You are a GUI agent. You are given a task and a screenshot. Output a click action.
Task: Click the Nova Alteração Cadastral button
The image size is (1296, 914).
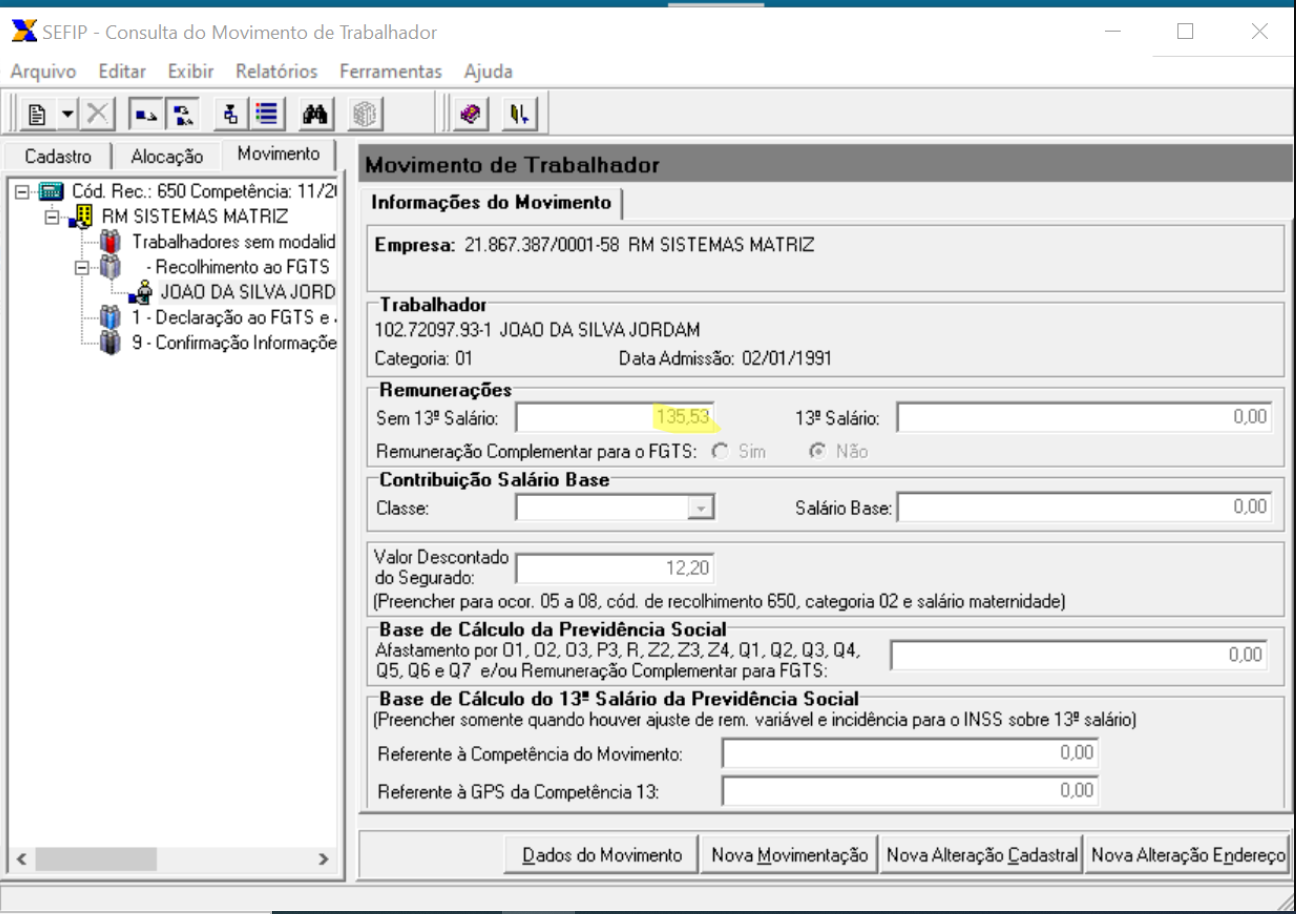pos(982,856)
